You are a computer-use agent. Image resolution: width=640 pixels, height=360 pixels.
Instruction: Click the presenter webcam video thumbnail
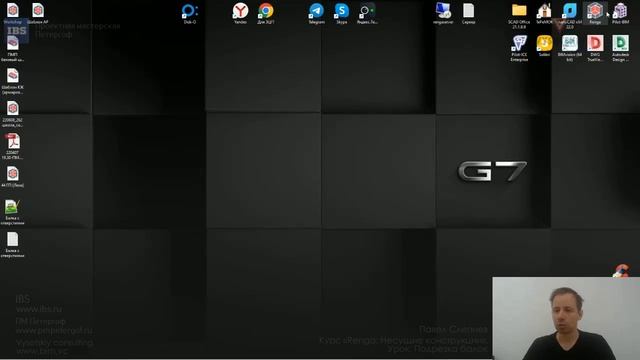(x=566, y=318)
